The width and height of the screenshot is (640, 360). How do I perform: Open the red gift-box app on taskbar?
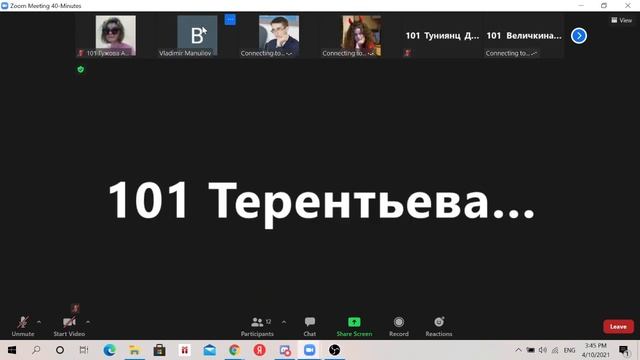184,350
